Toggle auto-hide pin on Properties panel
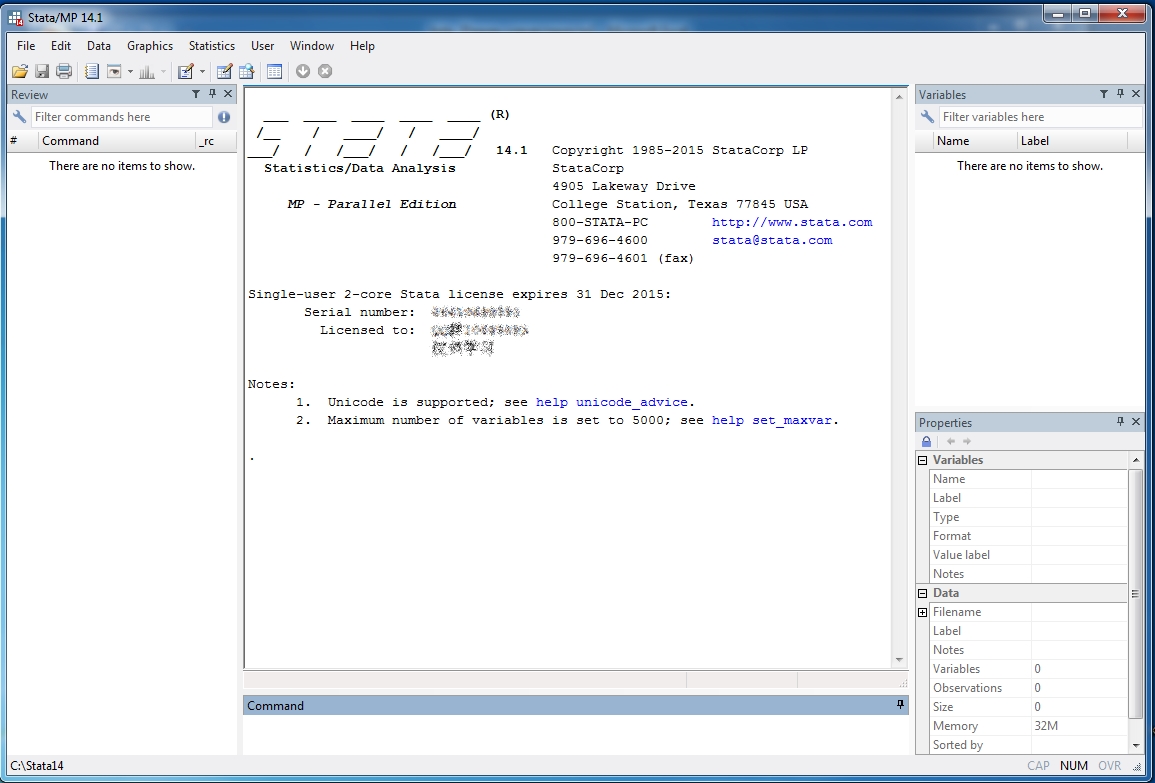The height and width of the screenshot is (783, 1155). [x=1120, y=421]
